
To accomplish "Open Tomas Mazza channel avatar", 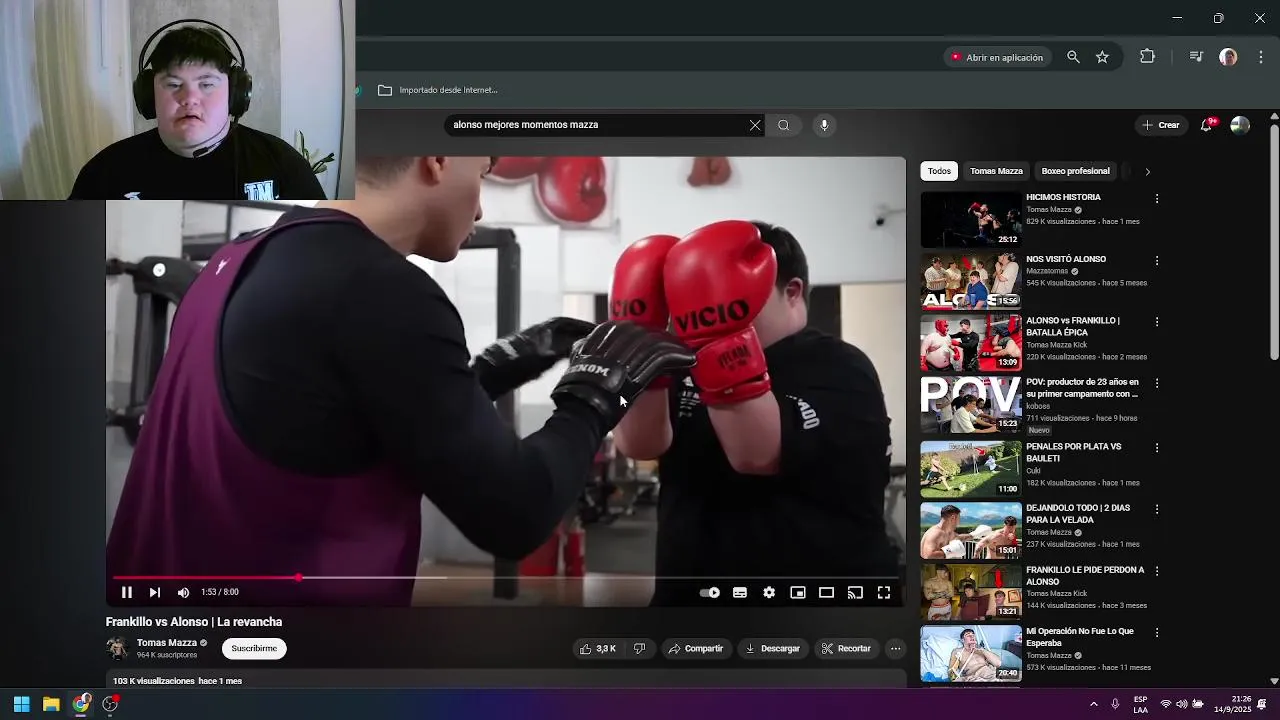I will coord(117,648).
